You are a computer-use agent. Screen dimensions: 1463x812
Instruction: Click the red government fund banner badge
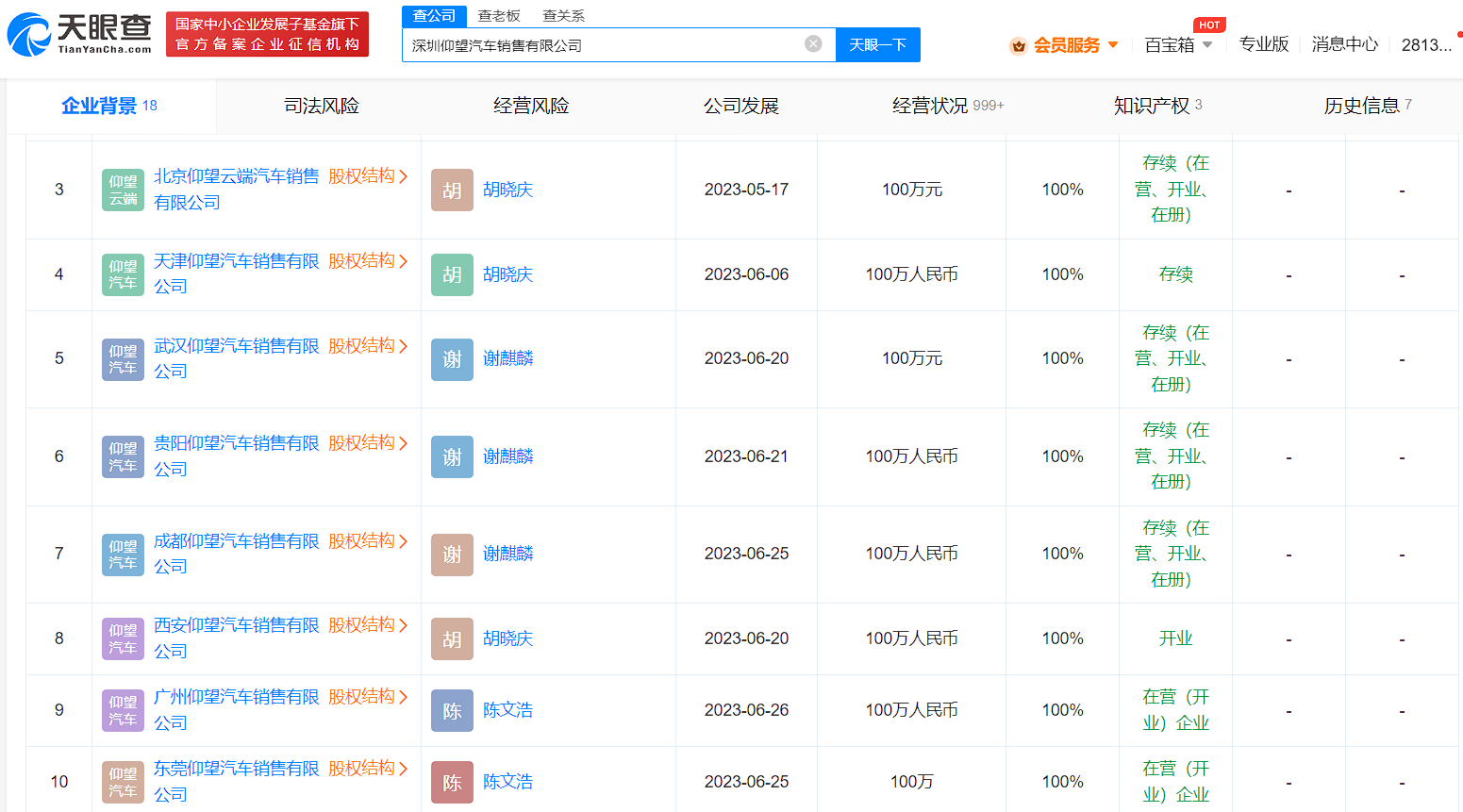click(x=267, y=34)
